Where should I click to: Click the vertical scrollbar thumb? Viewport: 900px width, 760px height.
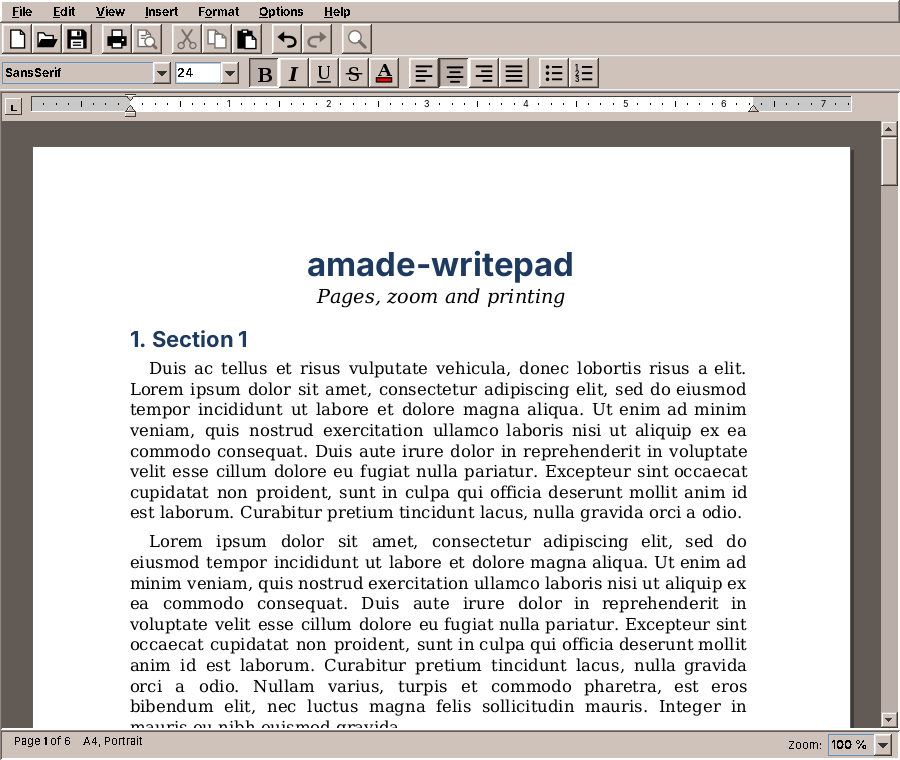(x=889, y=161)
